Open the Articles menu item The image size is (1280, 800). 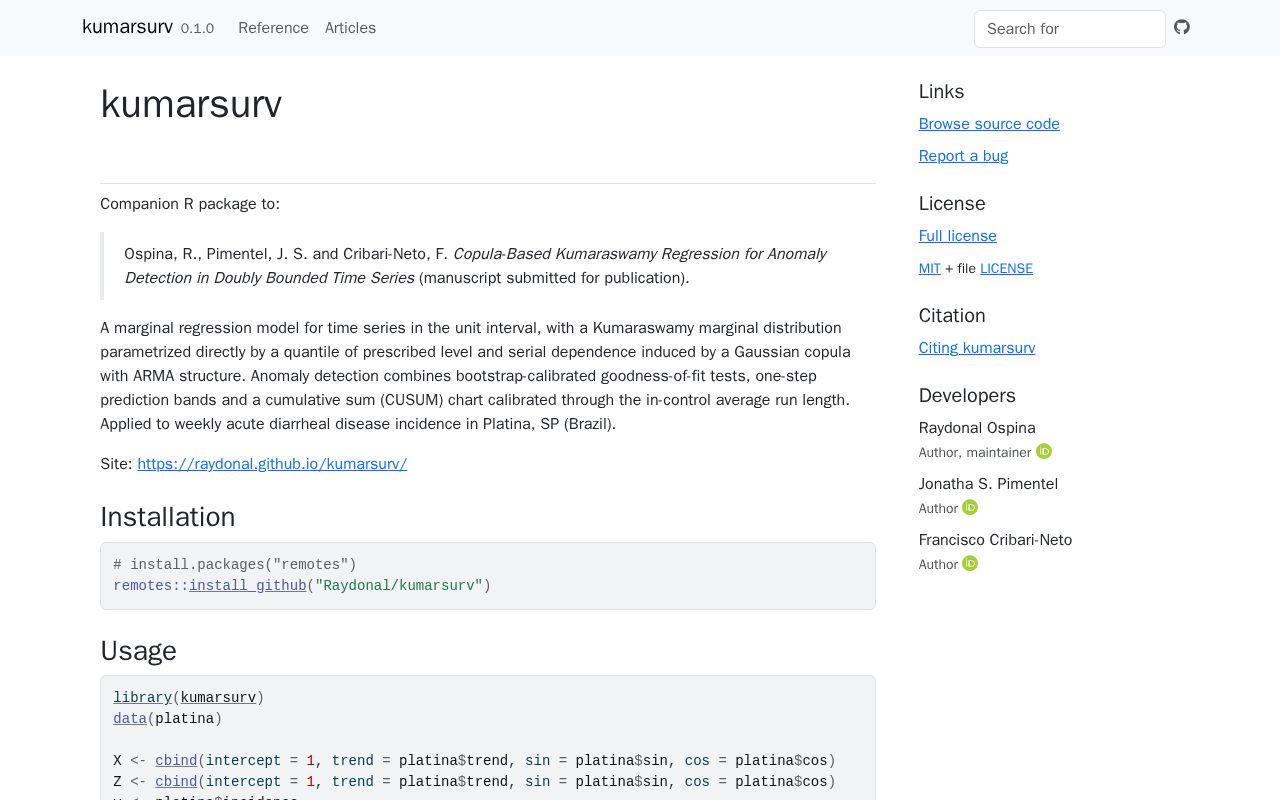pyautogui.click(x=350, y=28)
